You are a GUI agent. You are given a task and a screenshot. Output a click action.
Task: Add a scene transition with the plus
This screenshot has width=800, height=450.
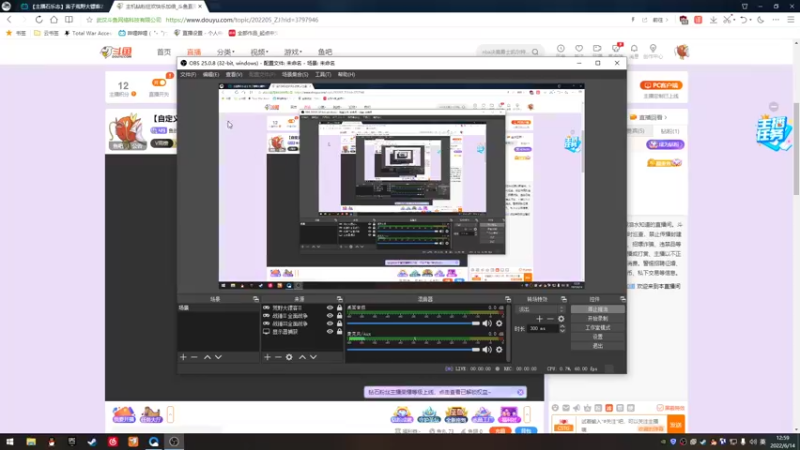pos(539,319)
